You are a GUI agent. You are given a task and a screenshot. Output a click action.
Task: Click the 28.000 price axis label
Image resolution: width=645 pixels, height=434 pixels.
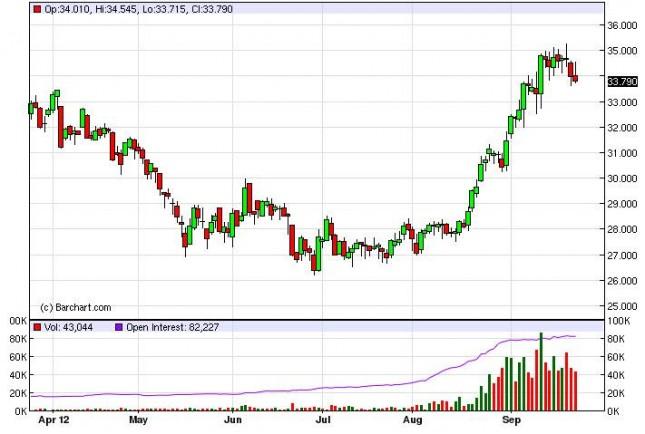622,230
